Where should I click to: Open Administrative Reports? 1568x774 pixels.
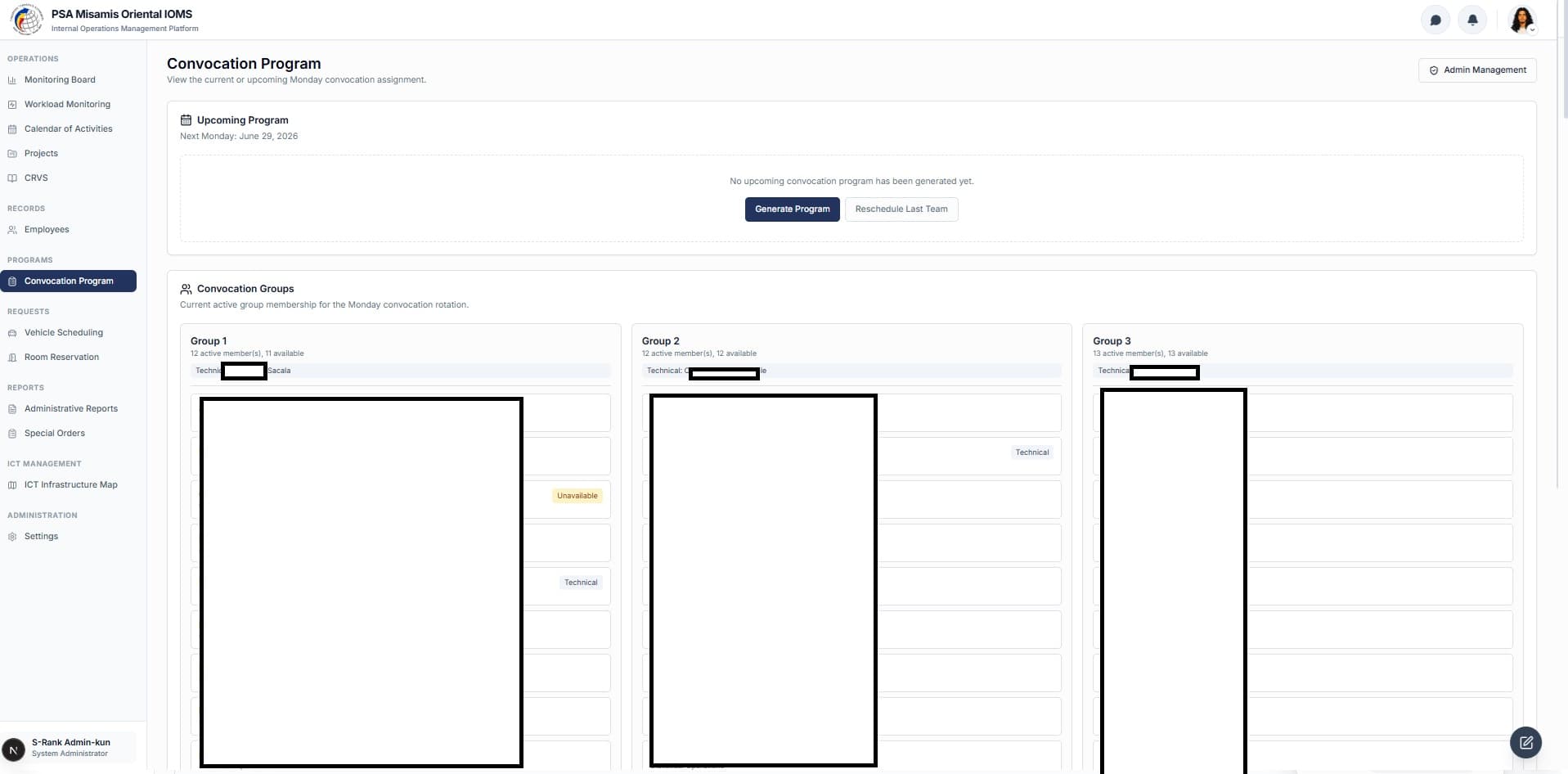(69, 408)
